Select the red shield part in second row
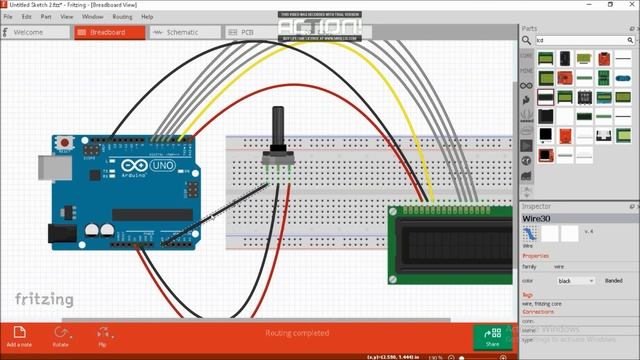Viewport: 640px width, 360px height. click(x=565, y=78)
